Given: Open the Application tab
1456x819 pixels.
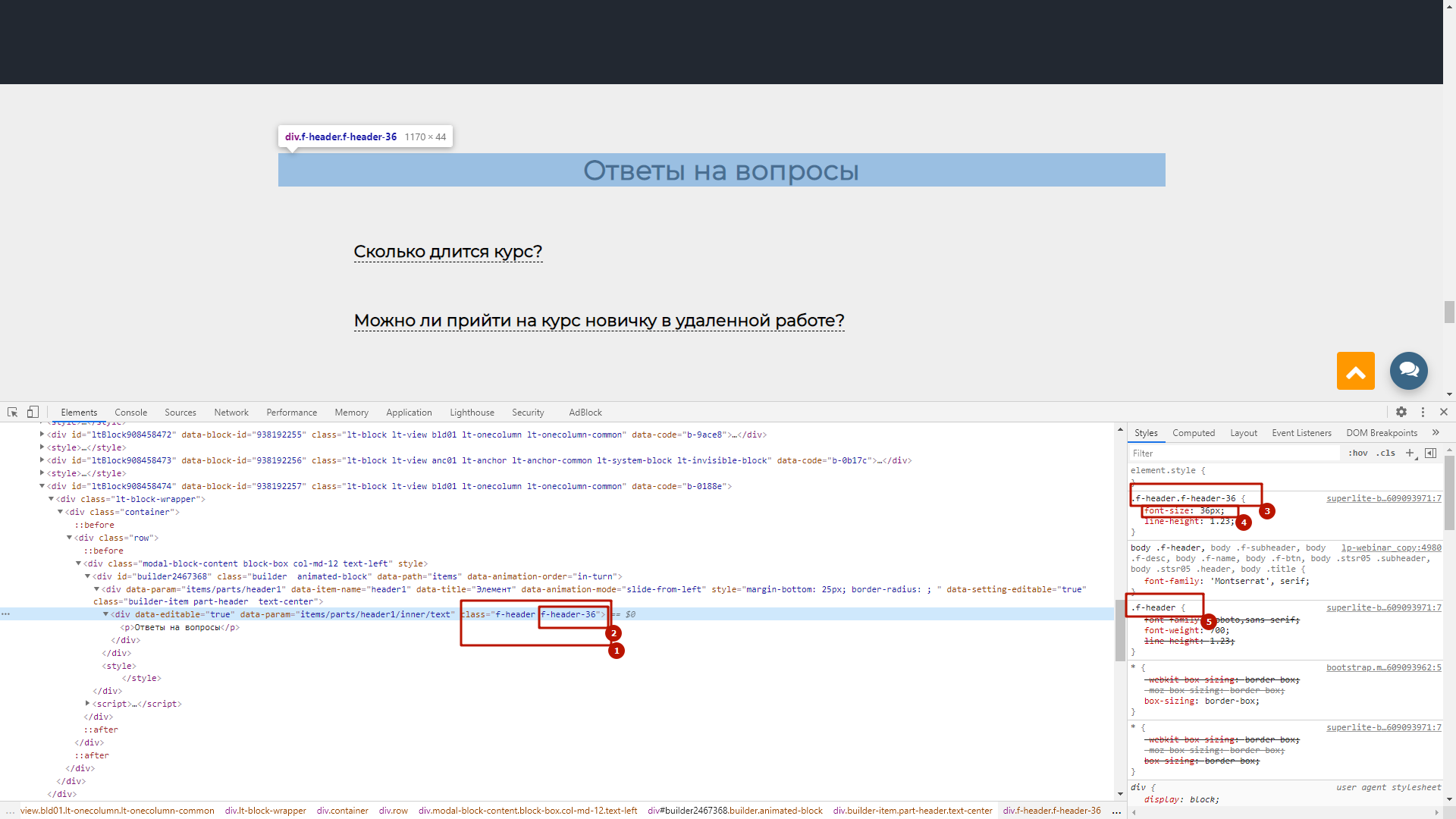Looking at the screenshot, I should point(409,413).
